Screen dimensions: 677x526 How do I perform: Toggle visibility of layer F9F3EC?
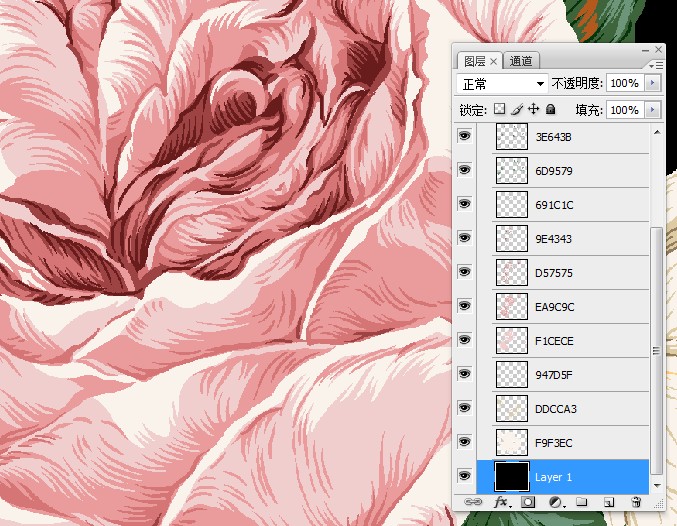pos(465,442)
